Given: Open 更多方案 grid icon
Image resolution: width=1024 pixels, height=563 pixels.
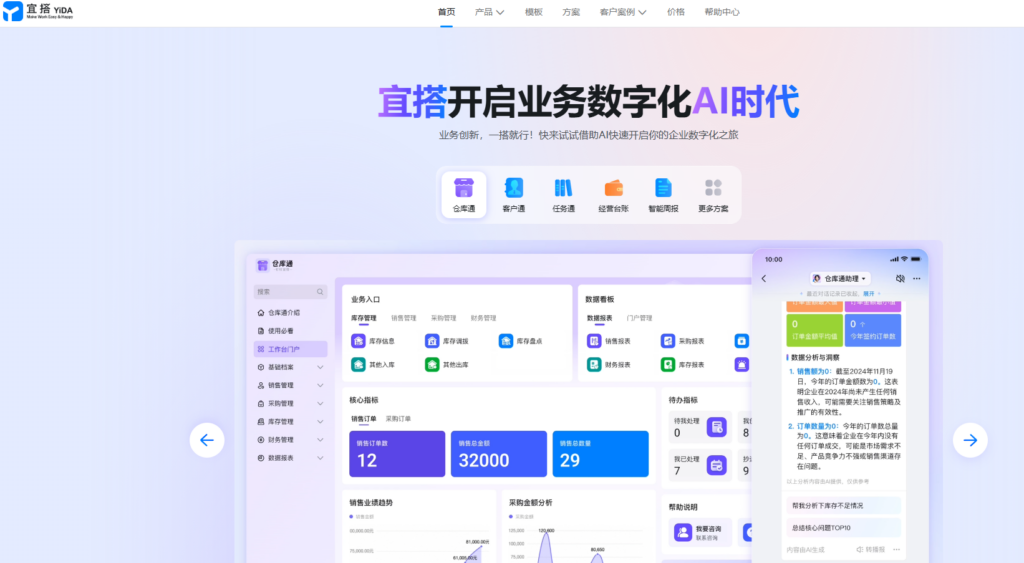Looking at the screenshot, I should point(713,188).
